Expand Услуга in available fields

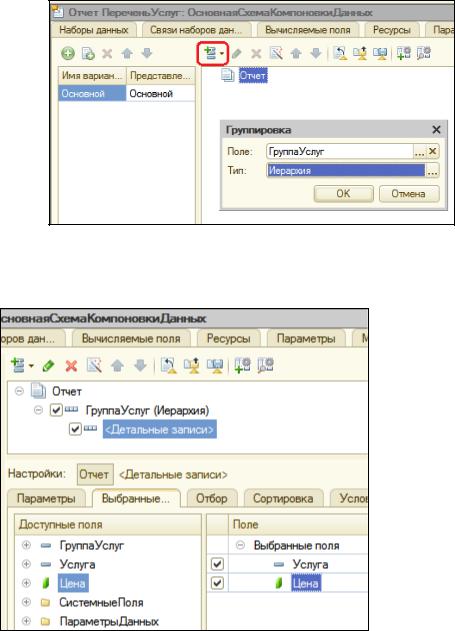[26, 564]
